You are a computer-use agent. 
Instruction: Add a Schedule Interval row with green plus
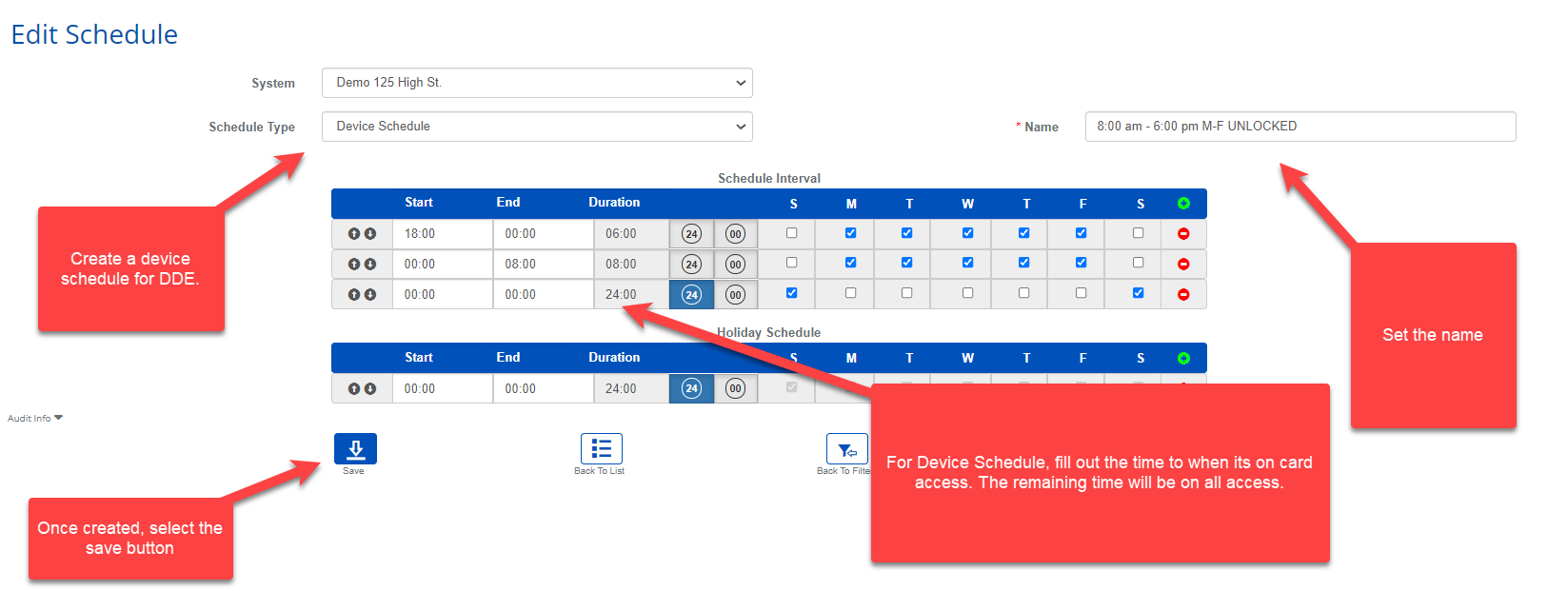(x=1183, y=204)
